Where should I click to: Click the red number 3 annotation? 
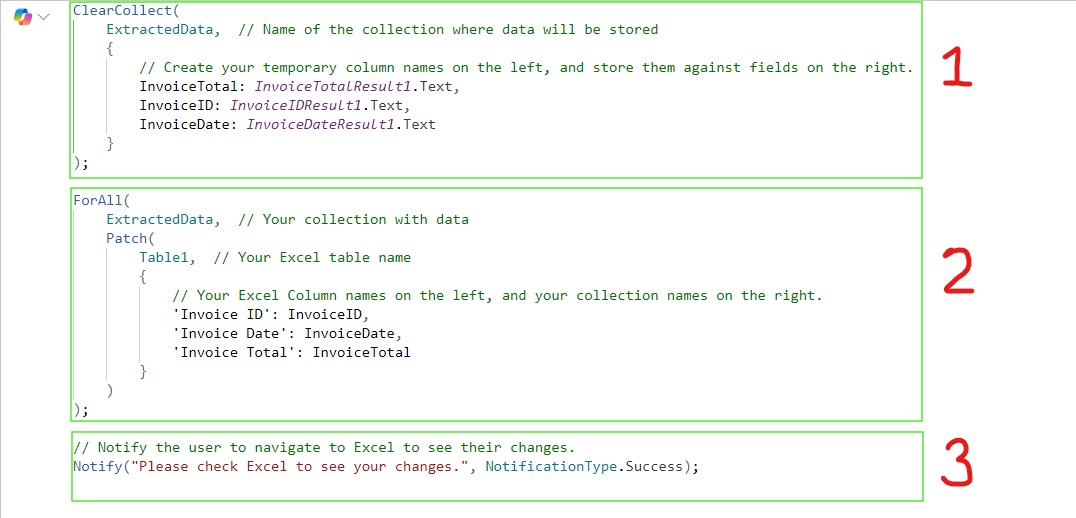pyautogui.click(x=957, y=463)
